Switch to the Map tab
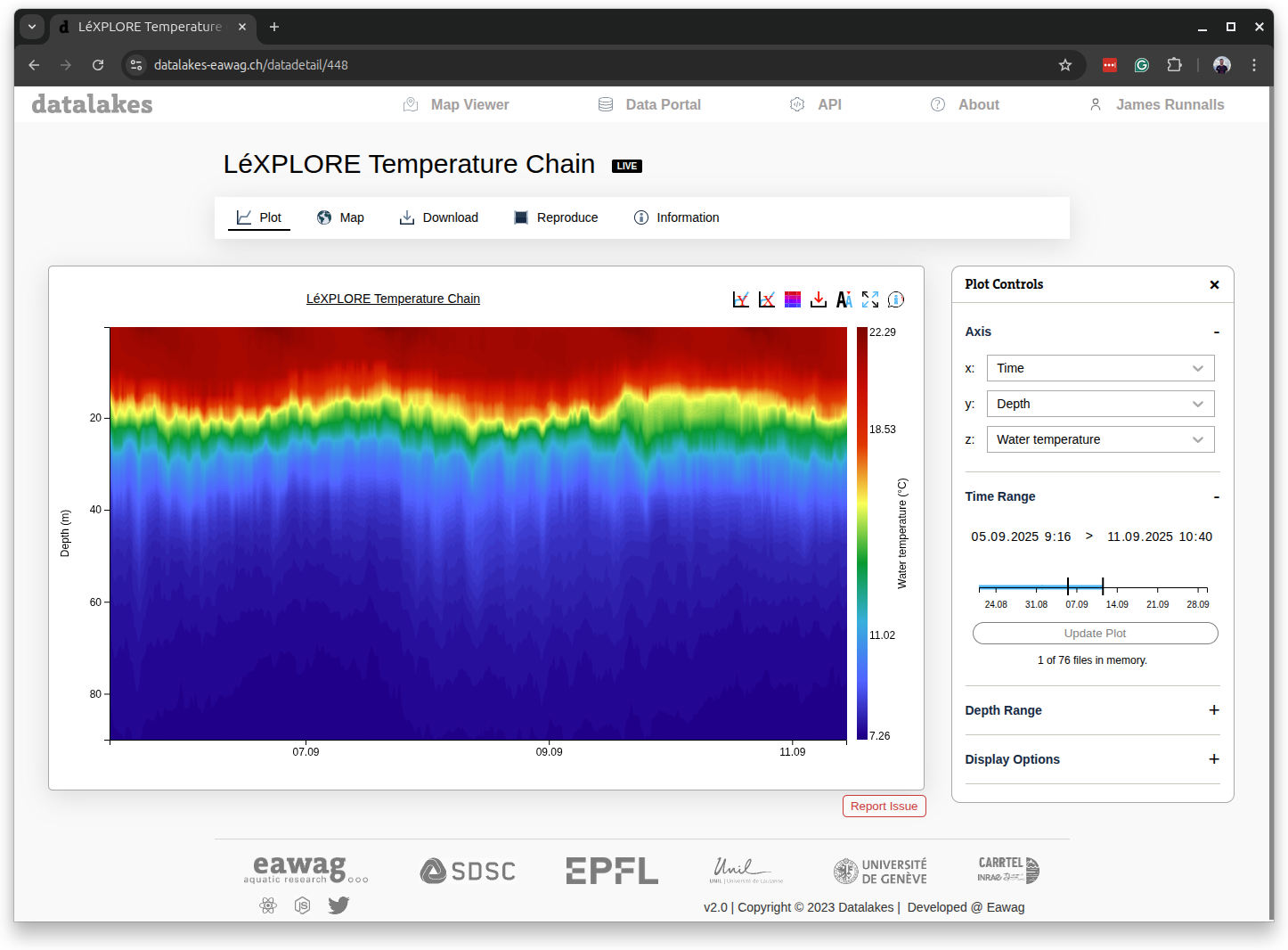This screenshot has width=1288, height=950. (340, 217)
